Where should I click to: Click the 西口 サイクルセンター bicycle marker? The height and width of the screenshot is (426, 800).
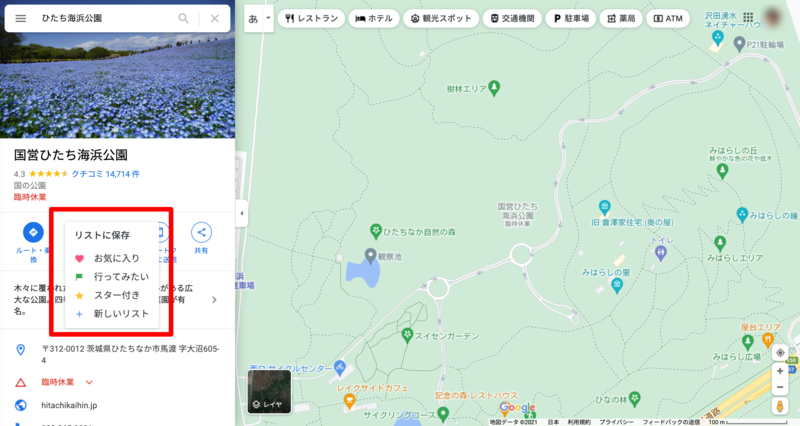[x=340, y=367]
